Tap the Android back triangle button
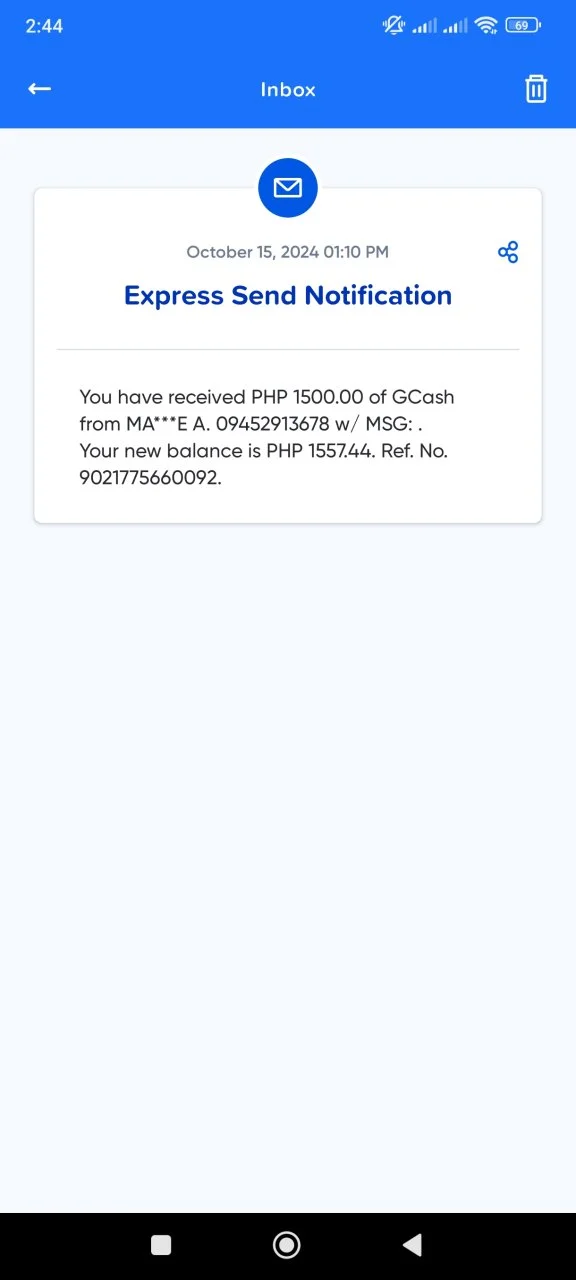Screen dimensions: 576x1280 click(x=412, y=1244)
